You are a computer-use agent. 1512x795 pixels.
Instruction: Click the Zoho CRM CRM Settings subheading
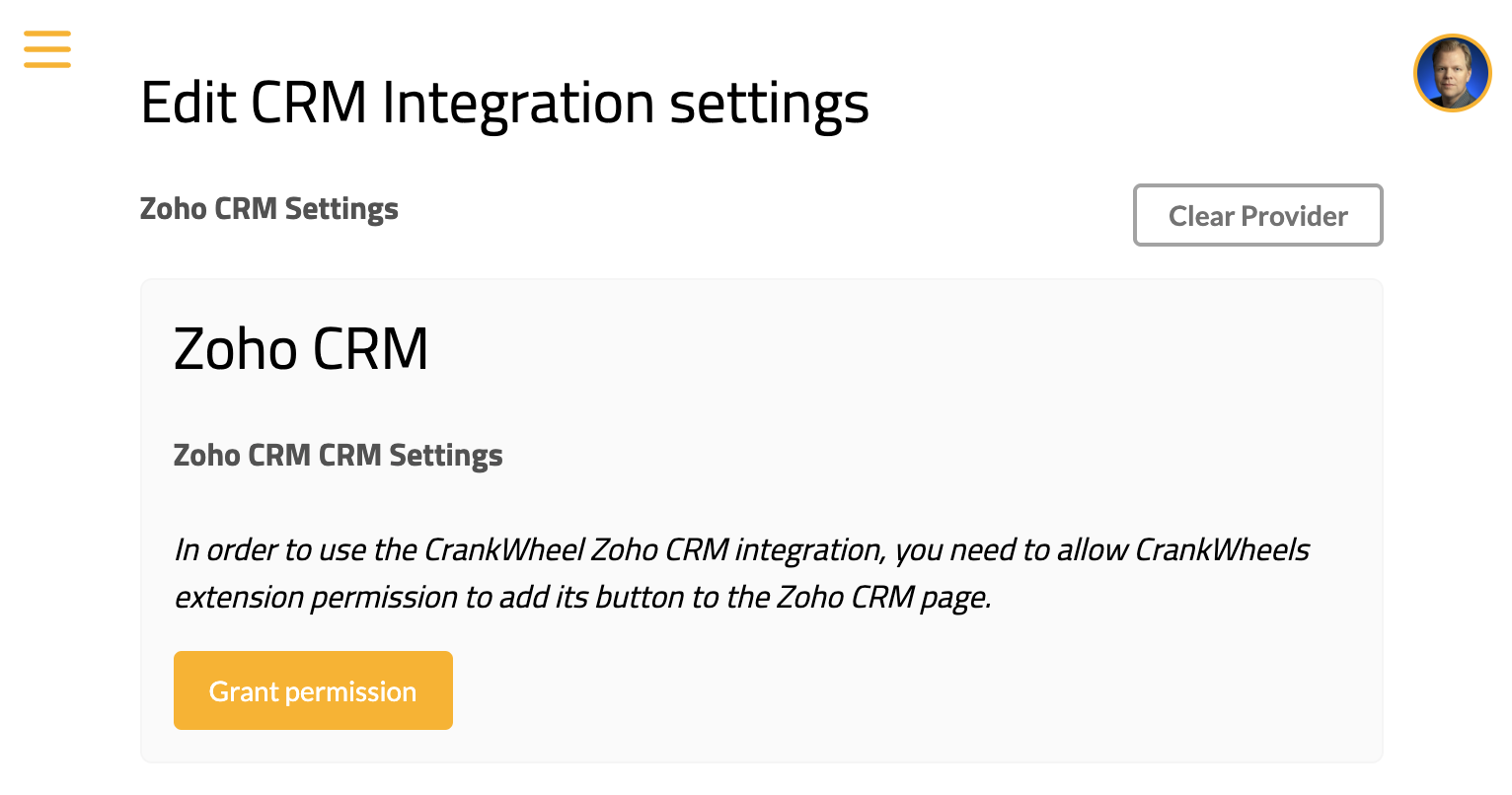point(338,455)
